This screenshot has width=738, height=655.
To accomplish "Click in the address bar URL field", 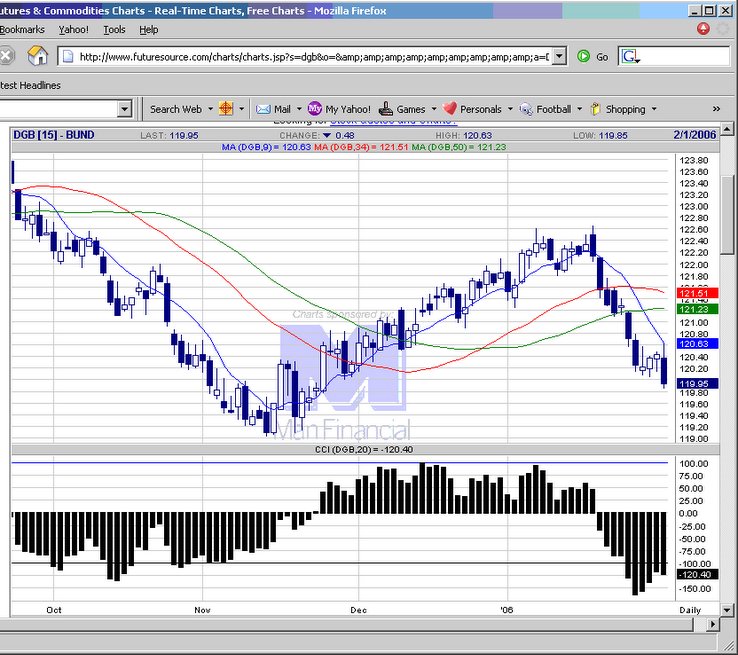I will 313,56.
